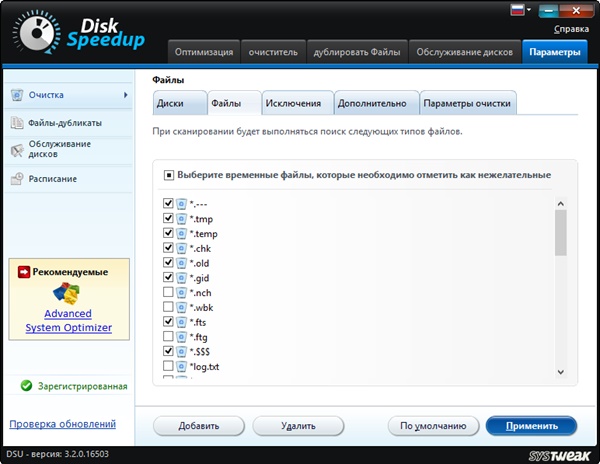Toggle the select-all temporary files checkbox
600x464 pixels.
[x=169, y=175]
